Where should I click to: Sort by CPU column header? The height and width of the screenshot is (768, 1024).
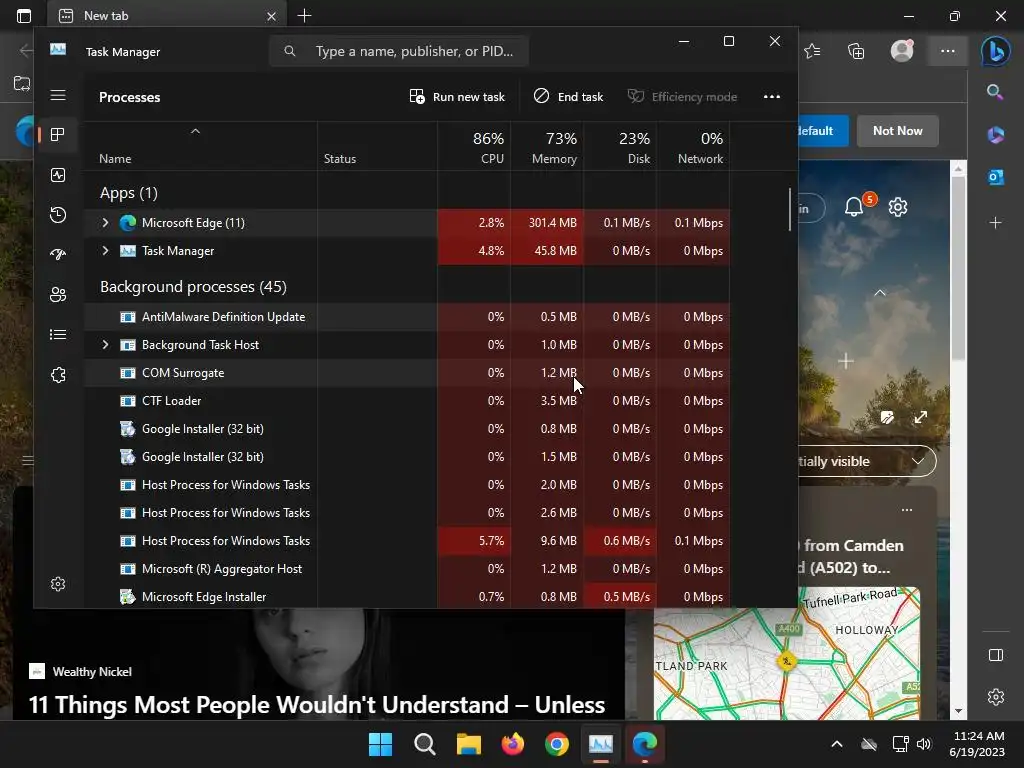pos(474,147)
